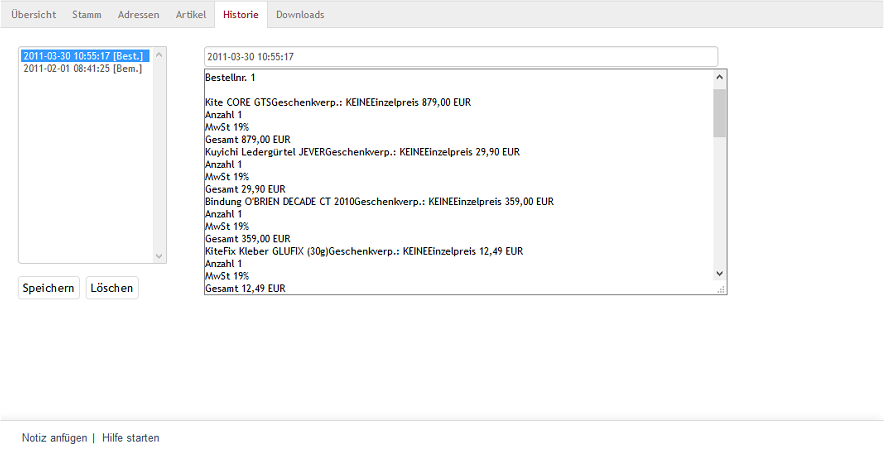Switch to the Stamm tab
Image resolution: width=884 pixels, height=454 pixels.
(86, 15)
